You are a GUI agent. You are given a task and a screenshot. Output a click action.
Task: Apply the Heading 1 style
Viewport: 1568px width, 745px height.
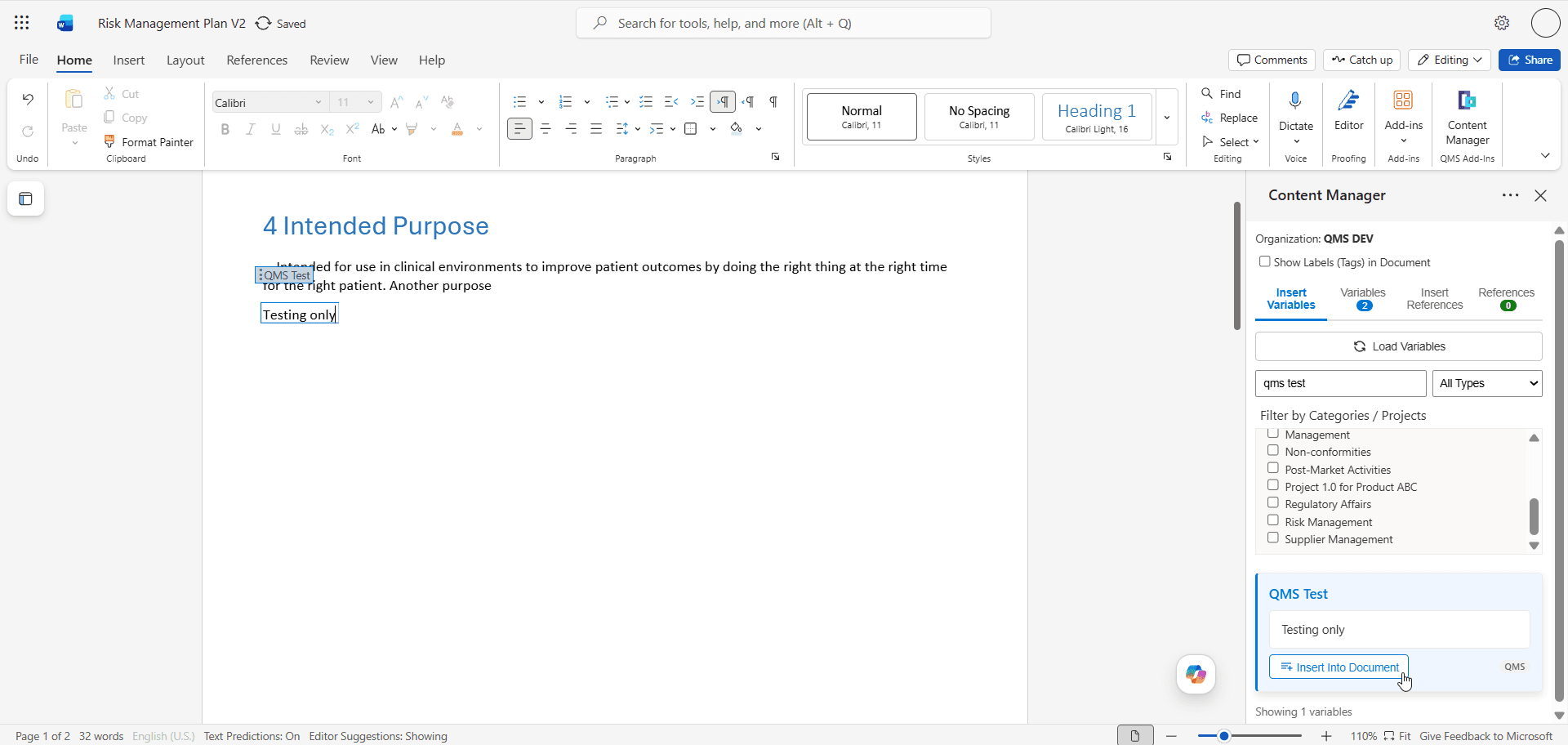1097,117
